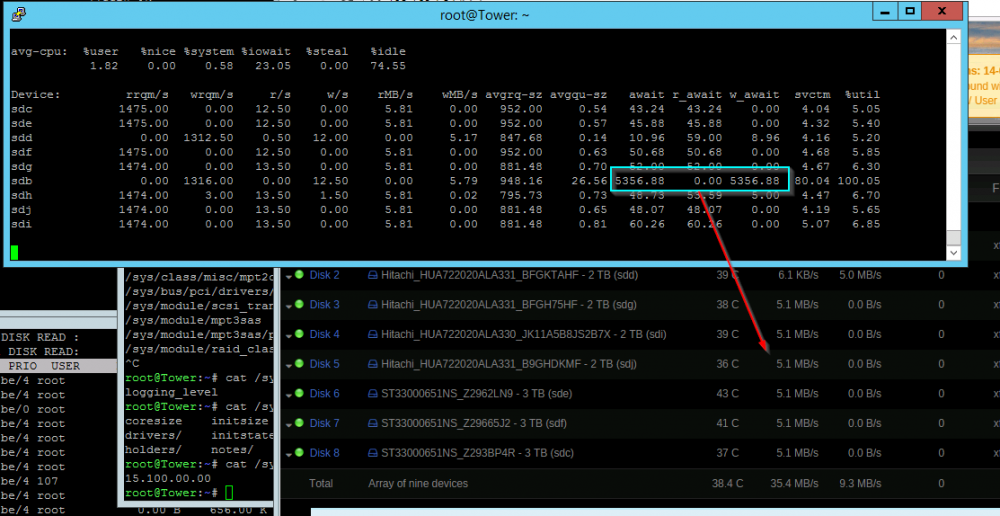
Task: Click the 'w_await' column header
Action: point(754,94)
